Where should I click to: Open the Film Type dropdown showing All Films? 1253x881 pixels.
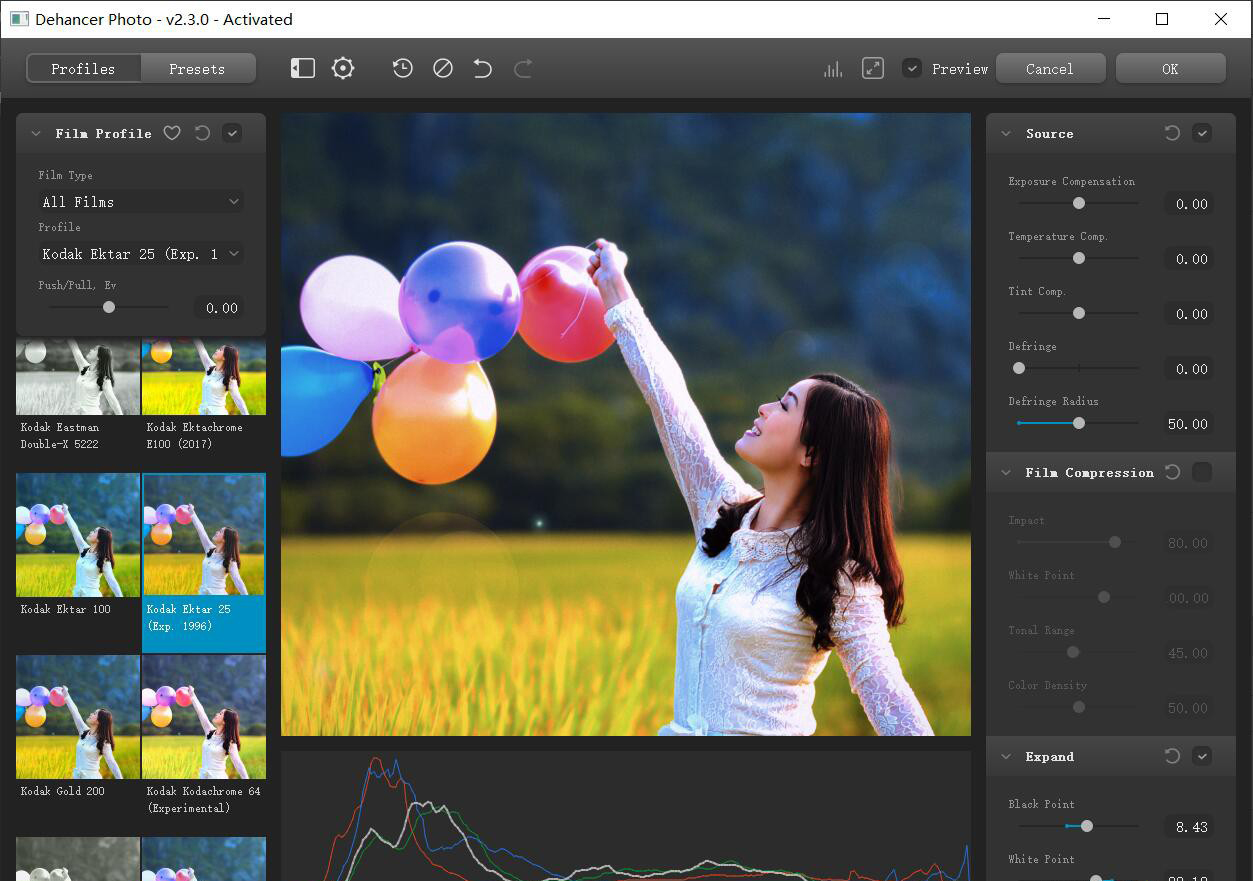[139, 201]
